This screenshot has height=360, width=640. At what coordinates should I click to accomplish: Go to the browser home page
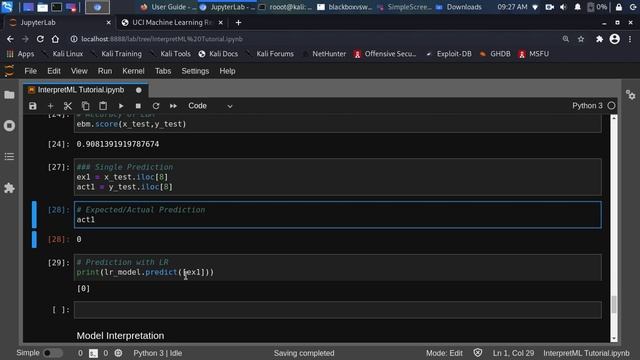[x=55, y=39]
